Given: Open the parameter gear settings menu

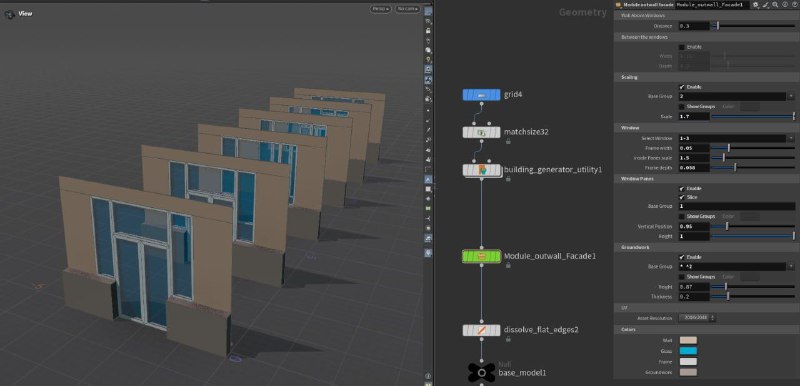Looking at the screenshot, I should pos(756,4).
